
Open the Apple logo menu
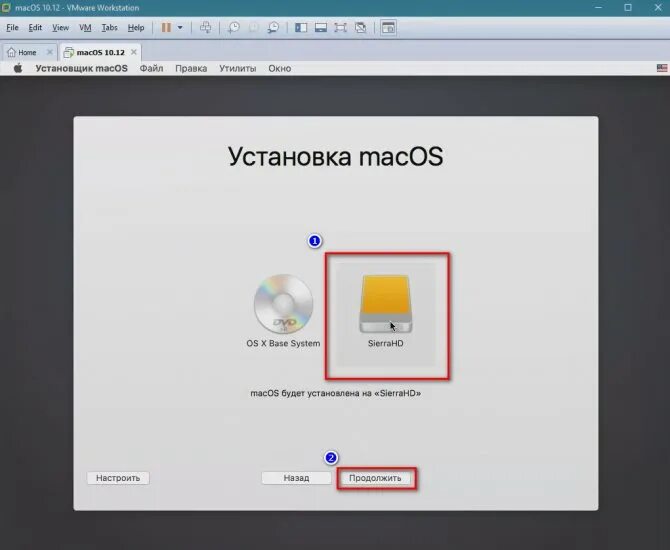coord(18,68)
